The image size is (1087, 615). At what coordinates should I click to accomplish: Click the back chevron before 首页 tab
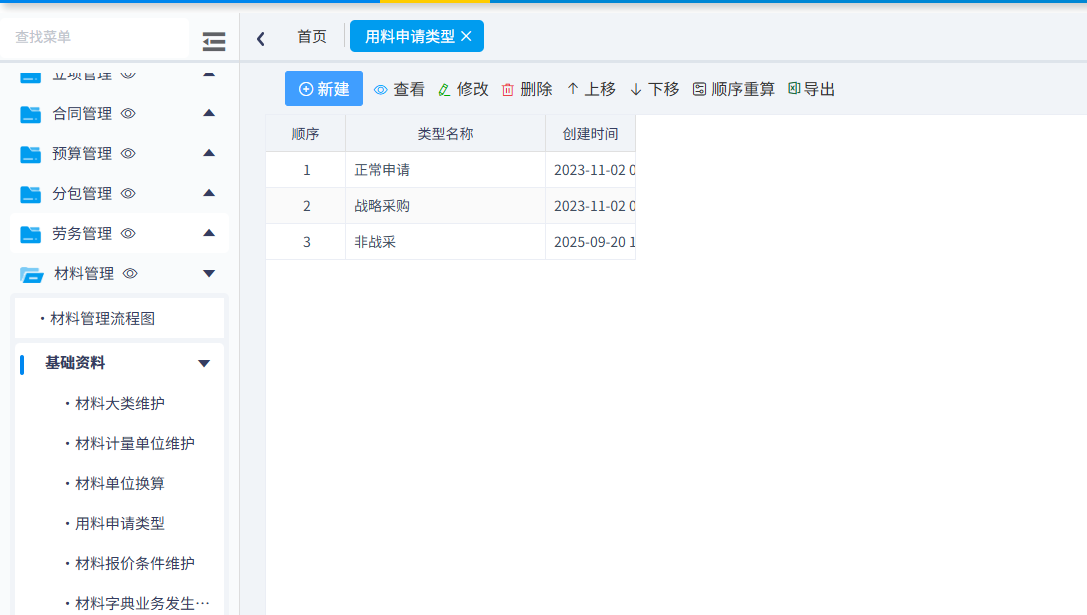click(x=261, y=39)
